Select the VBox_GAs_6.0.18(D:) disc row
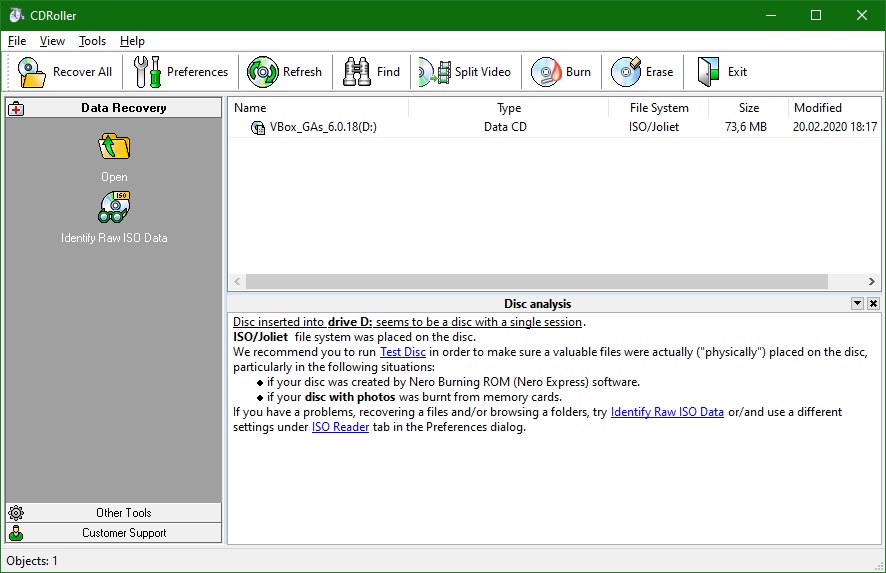This screenshot has width=886, height=573. [554, 127]
